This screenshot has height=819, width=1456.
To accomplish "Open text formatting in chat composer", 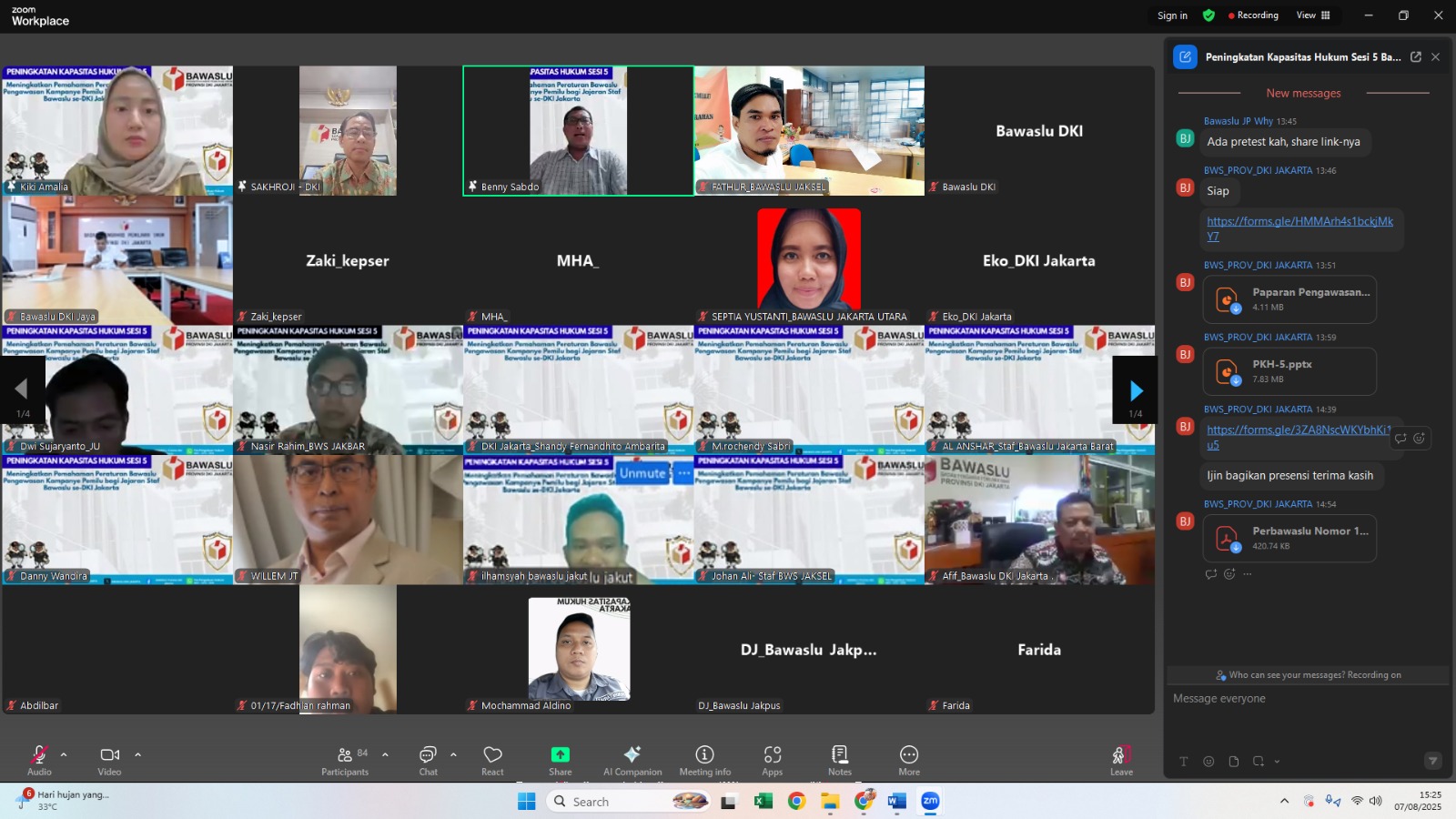I will pos(1183,762).
